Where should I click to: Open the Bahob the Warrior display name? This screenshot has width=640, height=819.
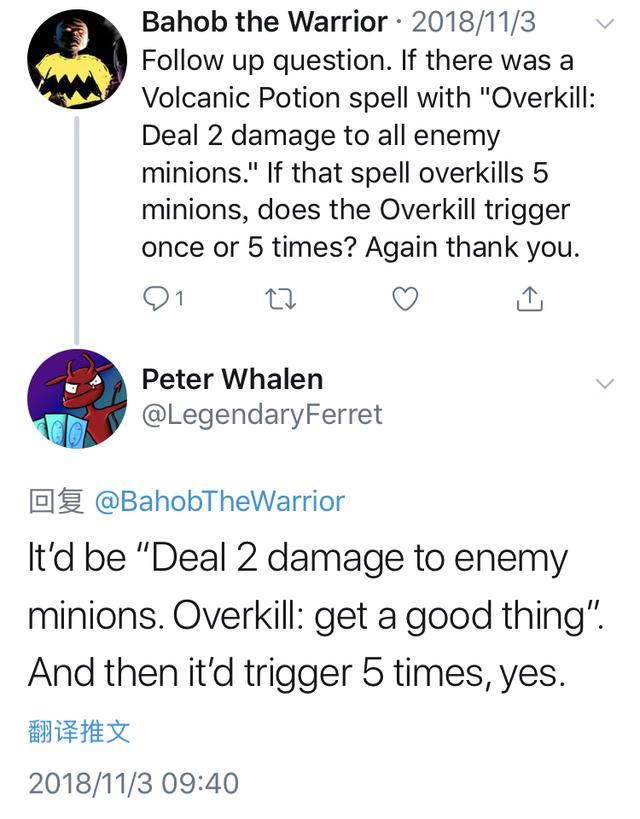[264, 21]
